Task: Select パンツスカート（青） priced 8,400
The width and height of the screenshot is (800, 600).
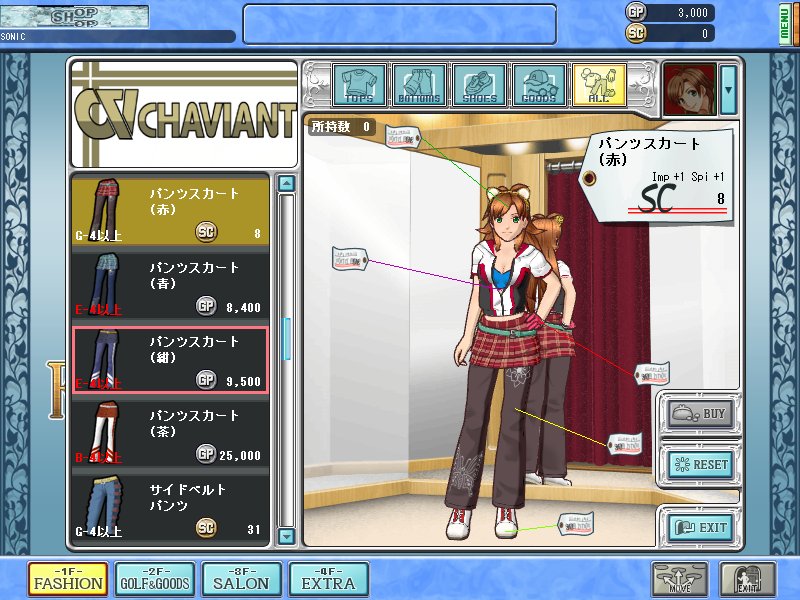Action: (170, 285)
